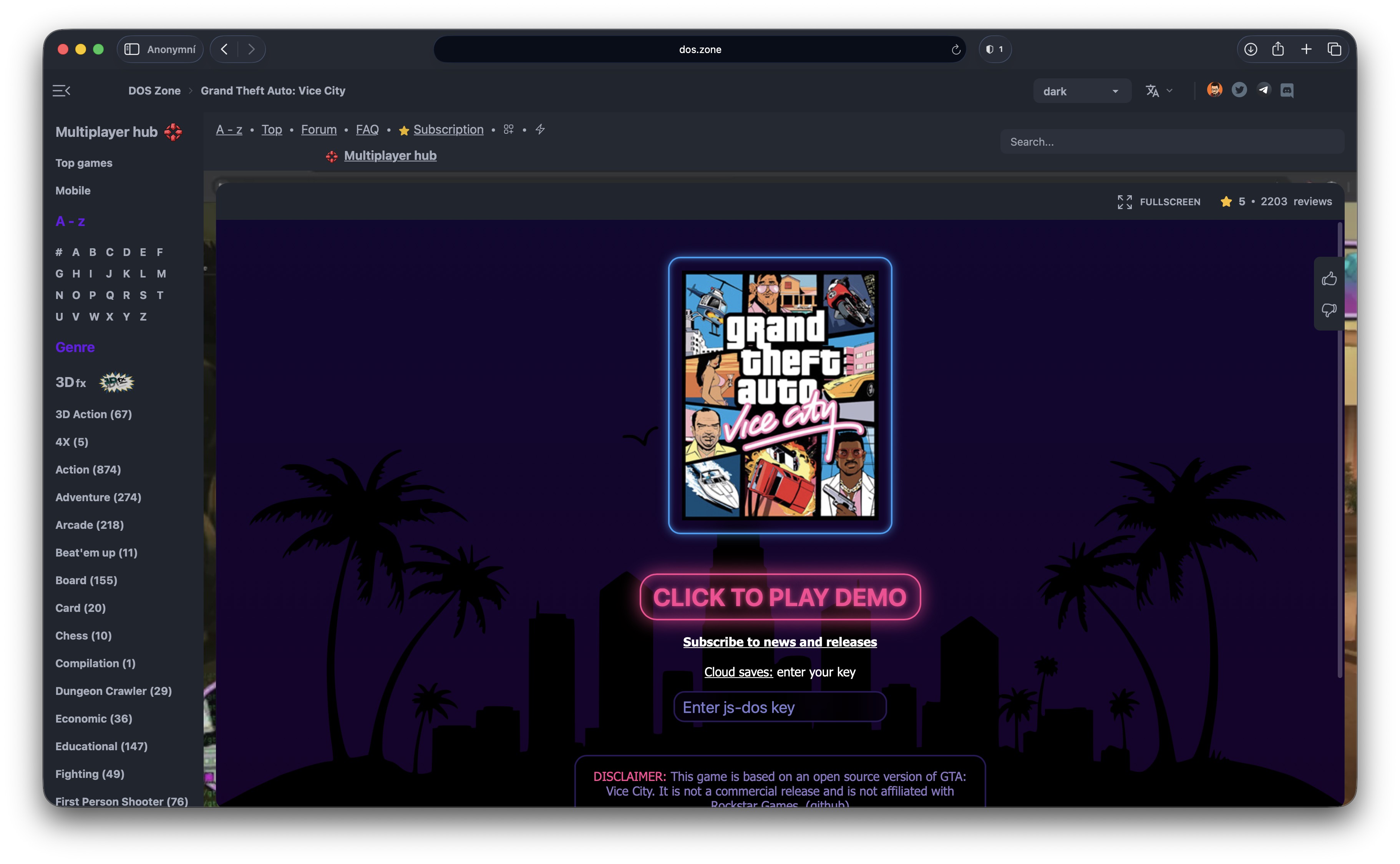Focus the Enter js-dos key field
Viewport: 1400px width, 864px height.
(x=780, y=707)
